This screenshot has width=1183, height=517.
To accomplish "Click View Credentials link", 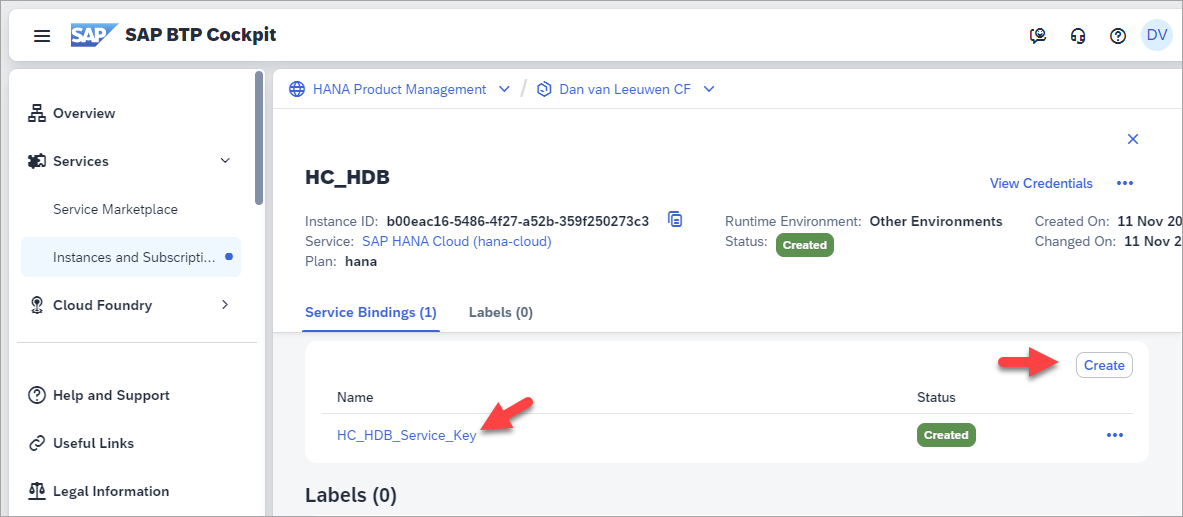I will pos(1041,183).
